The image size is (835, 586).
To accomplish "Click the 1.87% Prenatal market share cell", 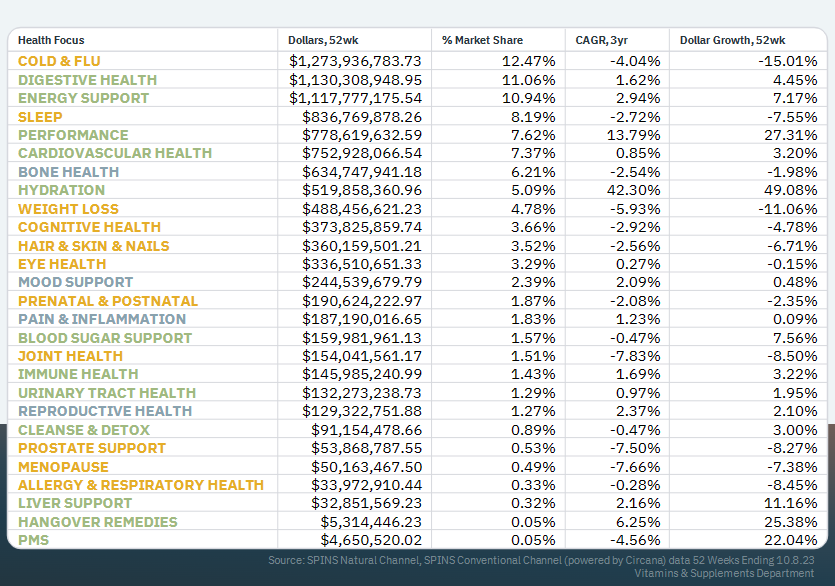I will coord(533,301).
